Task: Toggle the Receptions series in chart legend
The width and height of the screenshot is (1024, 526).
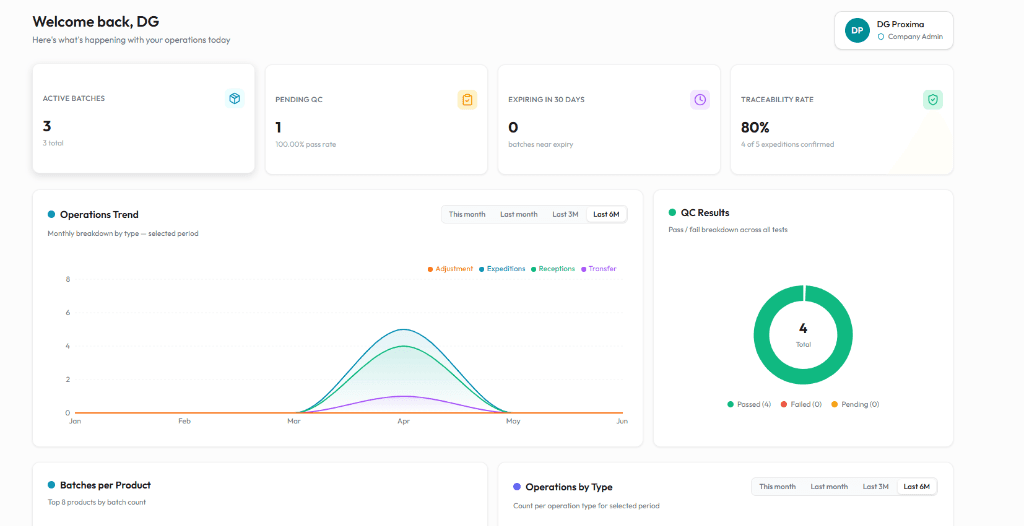Action: pos(553,269)
